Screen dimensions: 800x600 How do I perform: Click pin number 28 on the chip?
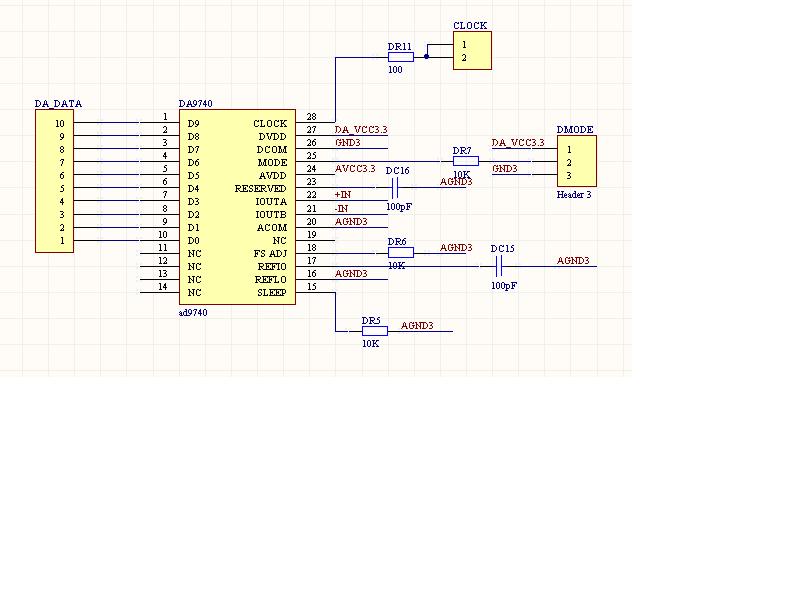tap(311, 117)
